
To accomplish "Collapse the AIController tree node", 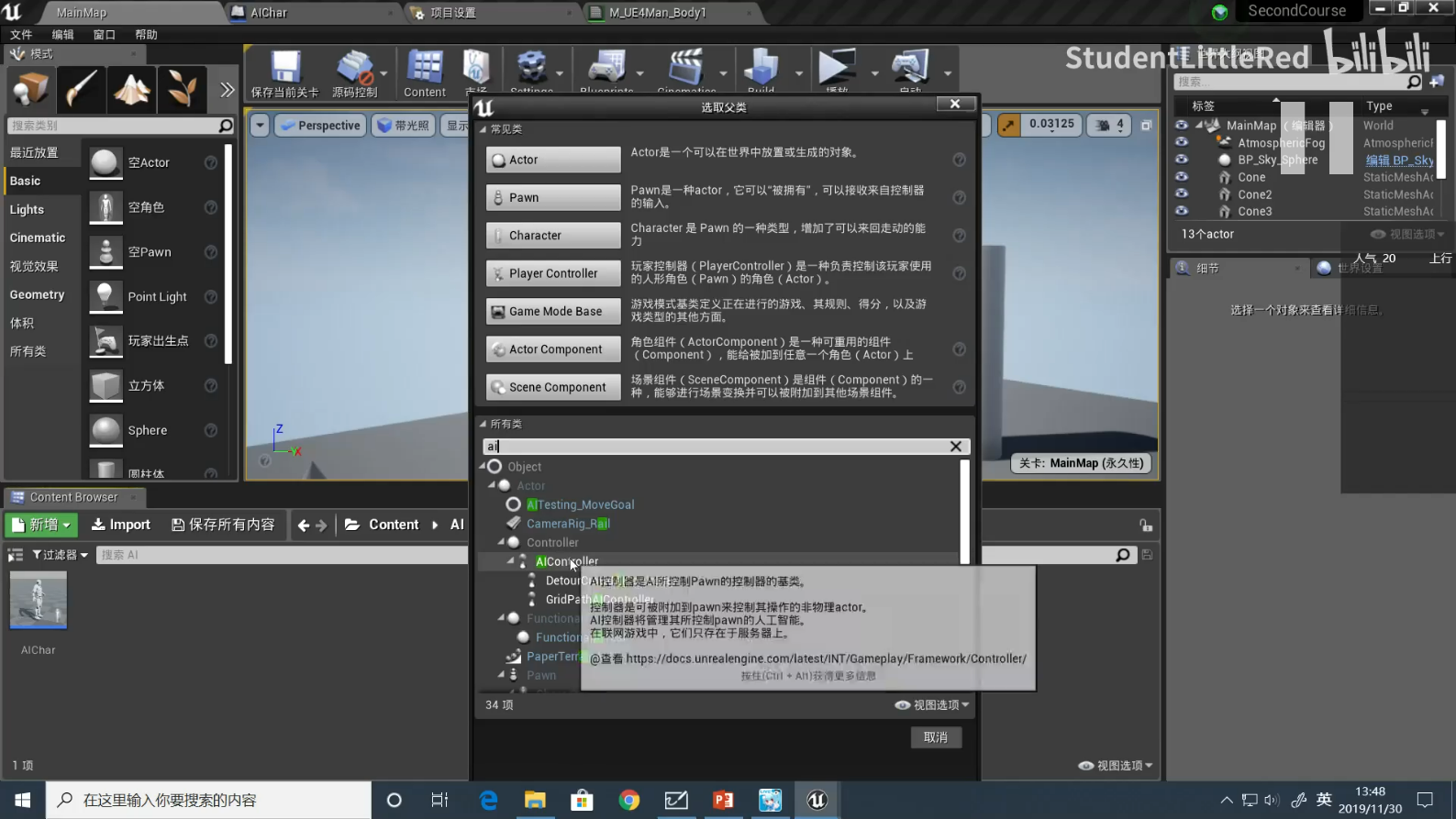I will click(510, 560).
